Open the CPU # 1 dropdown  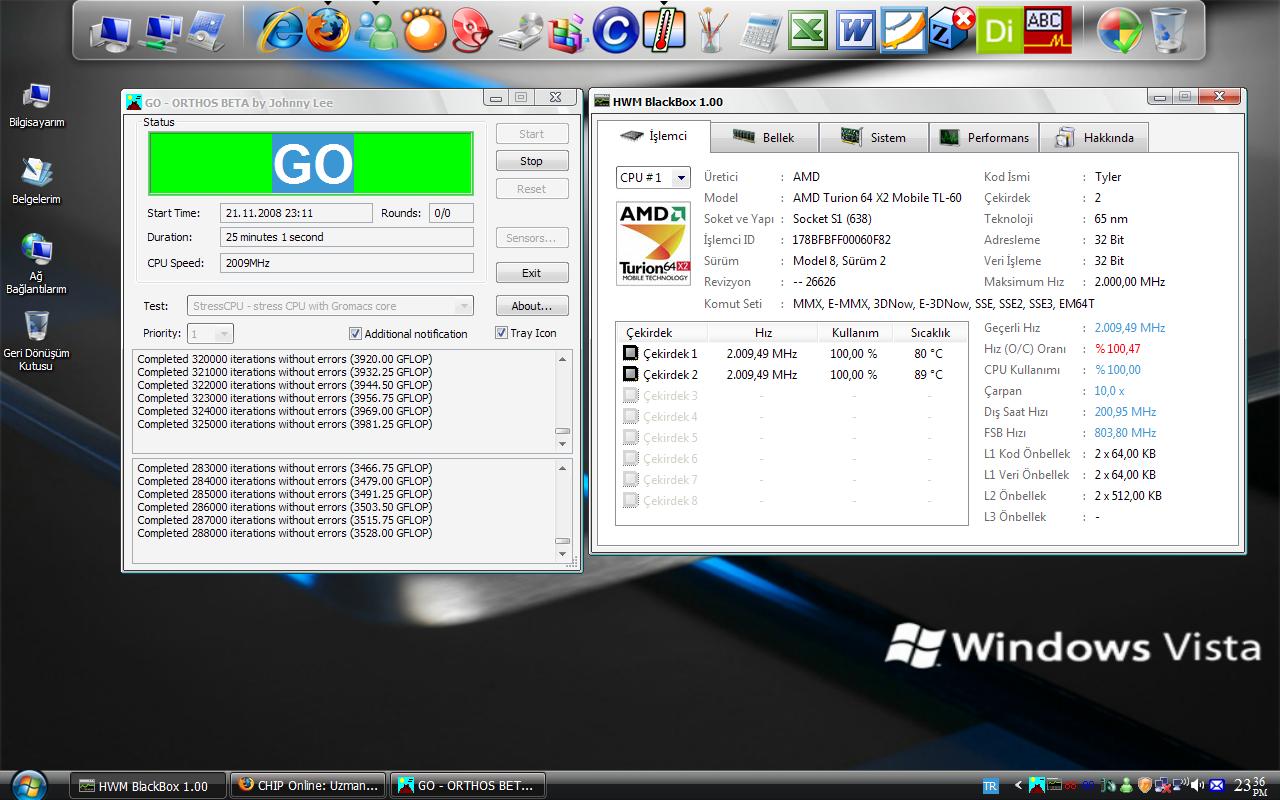tap(652, 177)
